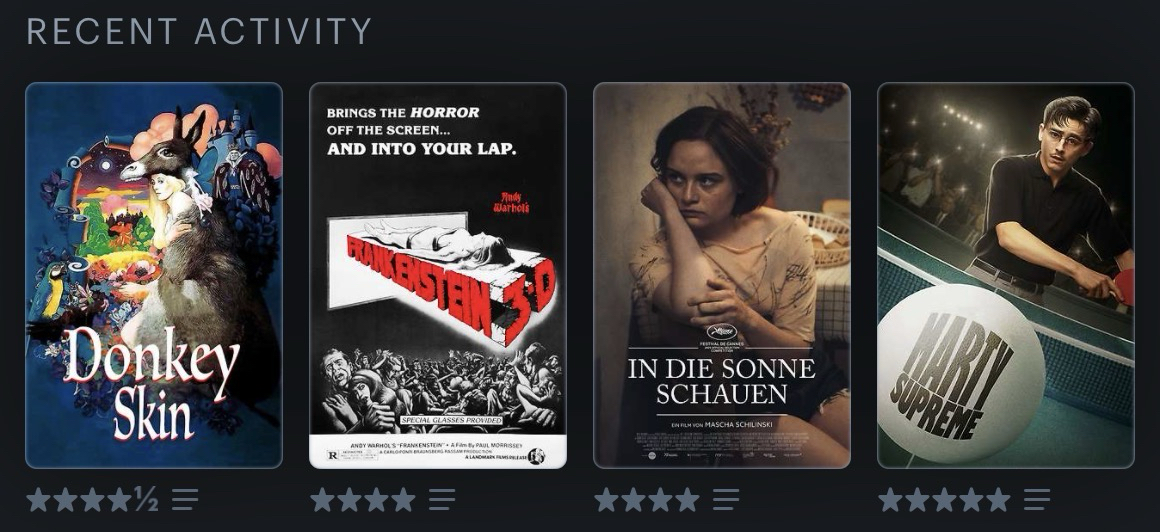Click the fourth star under Frankenstein 3-D

403,499
